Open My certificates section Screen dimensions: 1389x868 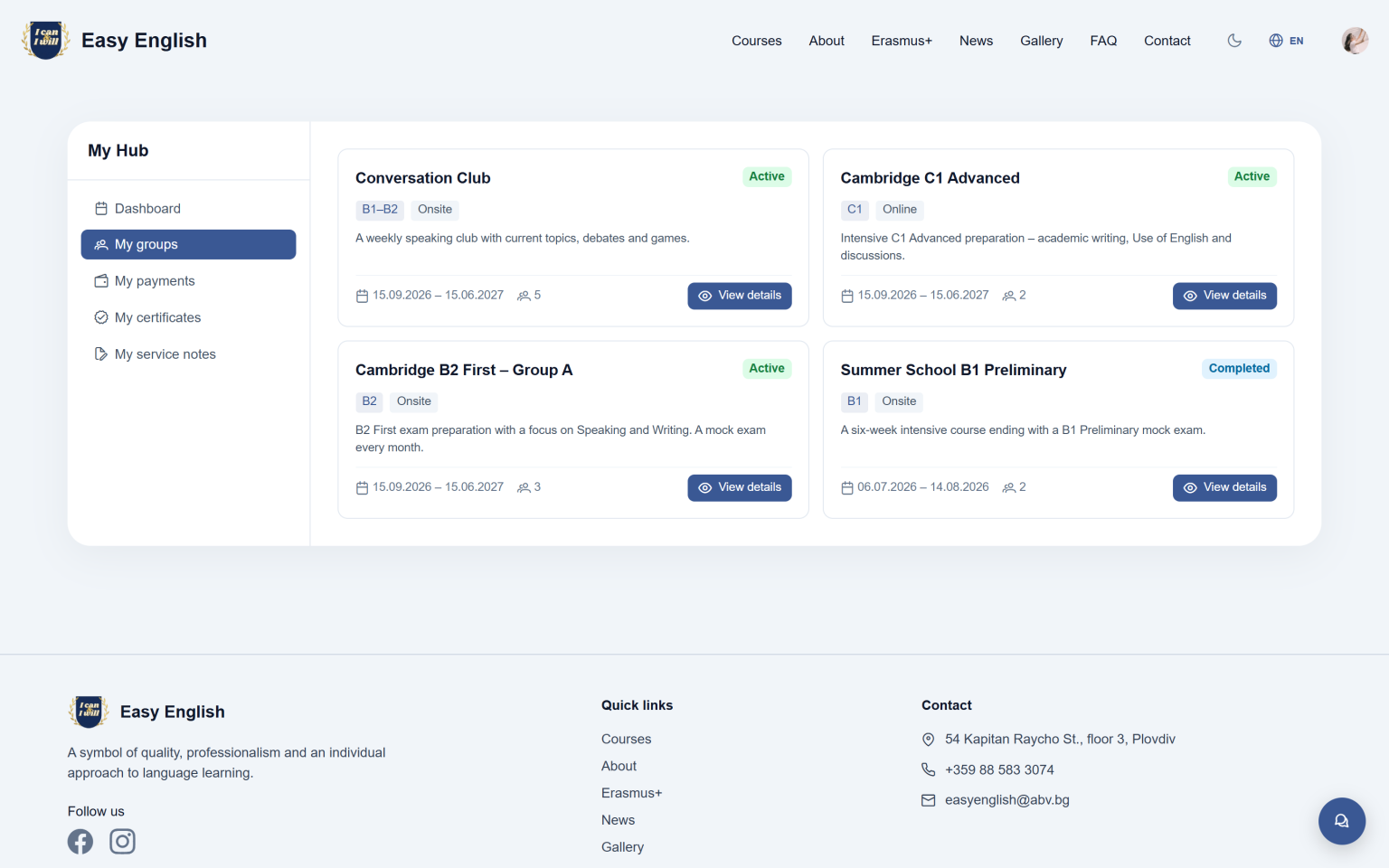(188, 317)
